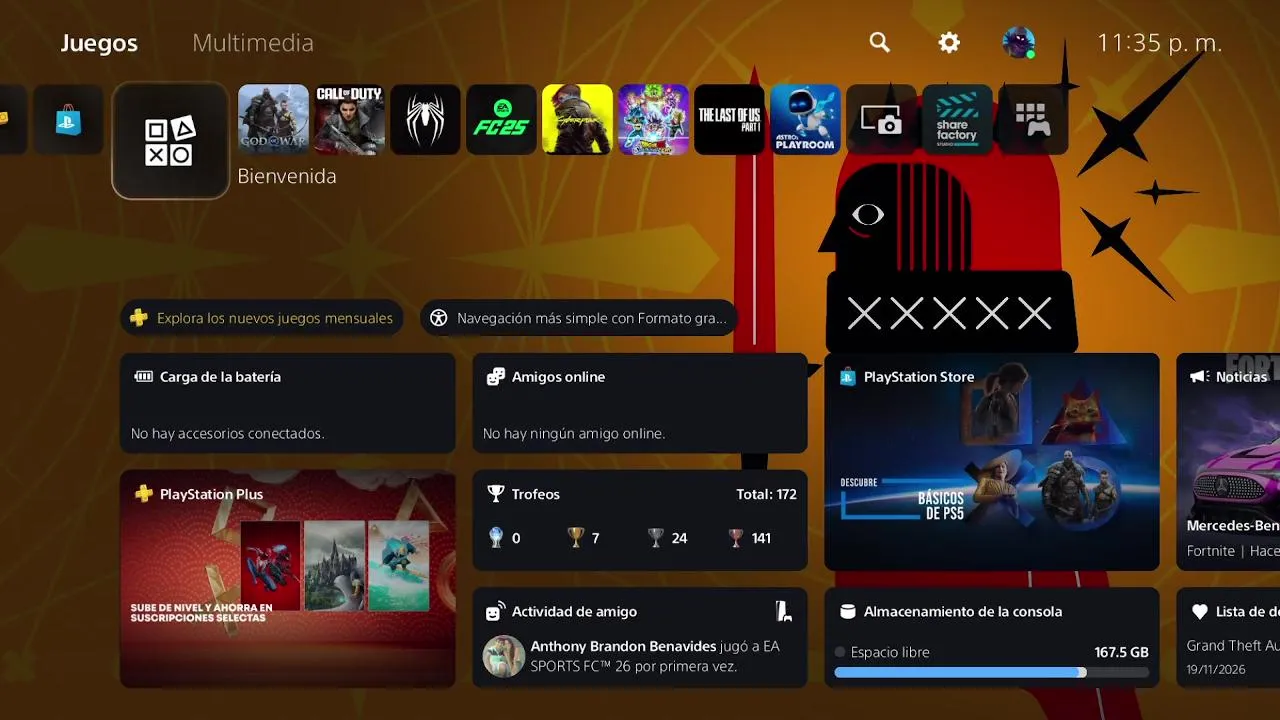
Task: Click the silver trophy count icon
Action: 656,538
